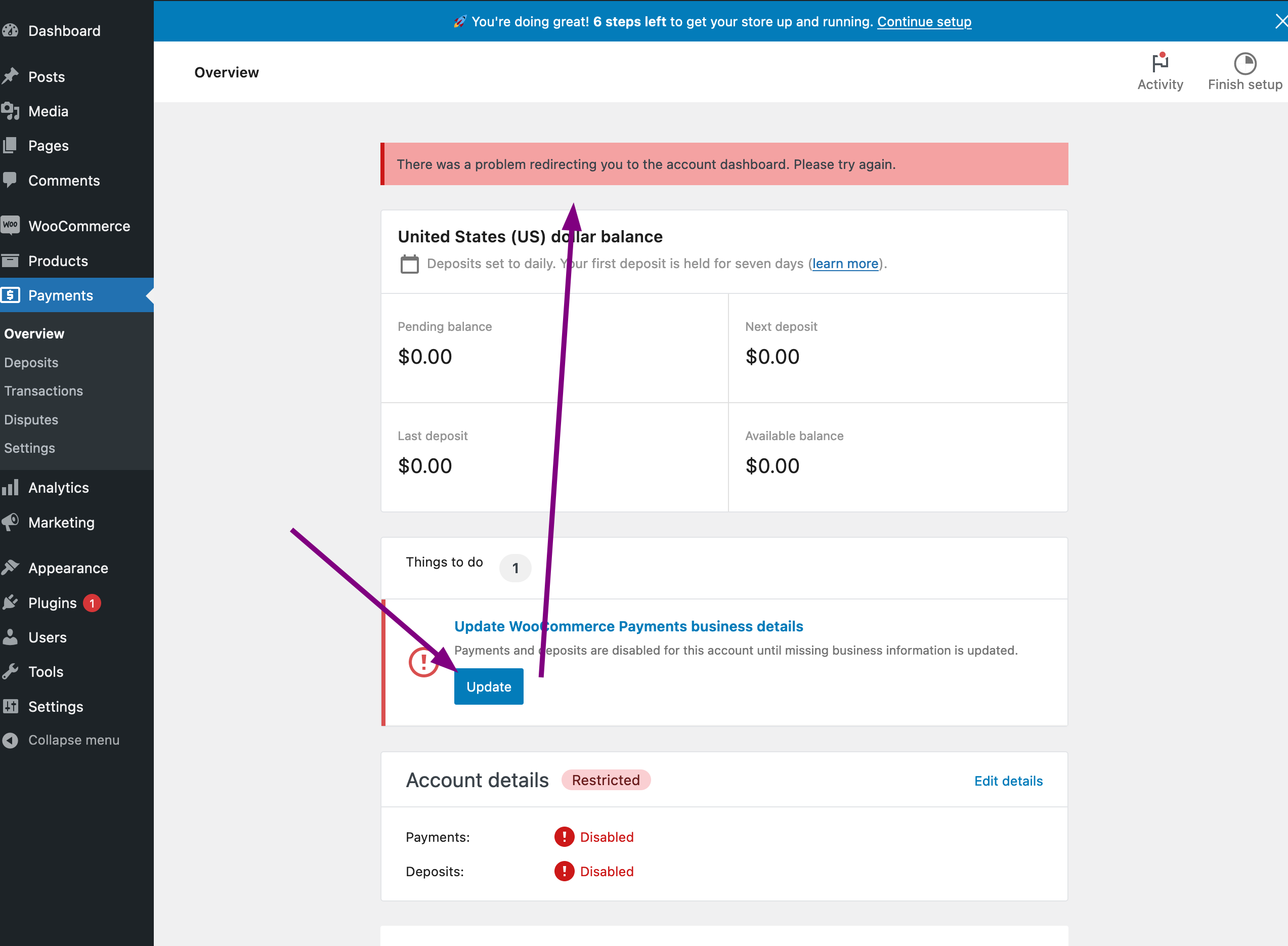Viewport: 1288px width, 946px height.
Task: Open the Plugins page with the update badge
Action: (52, 603)
